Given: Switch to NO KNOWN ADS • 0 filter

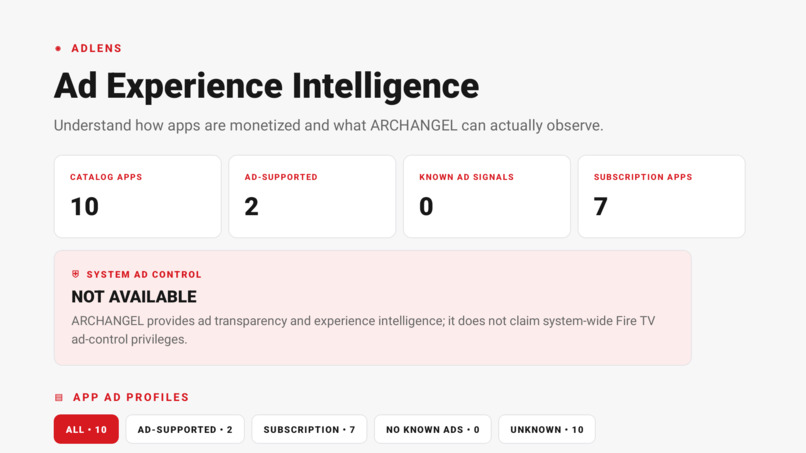Looking at the screenshot, I should 432,429.
